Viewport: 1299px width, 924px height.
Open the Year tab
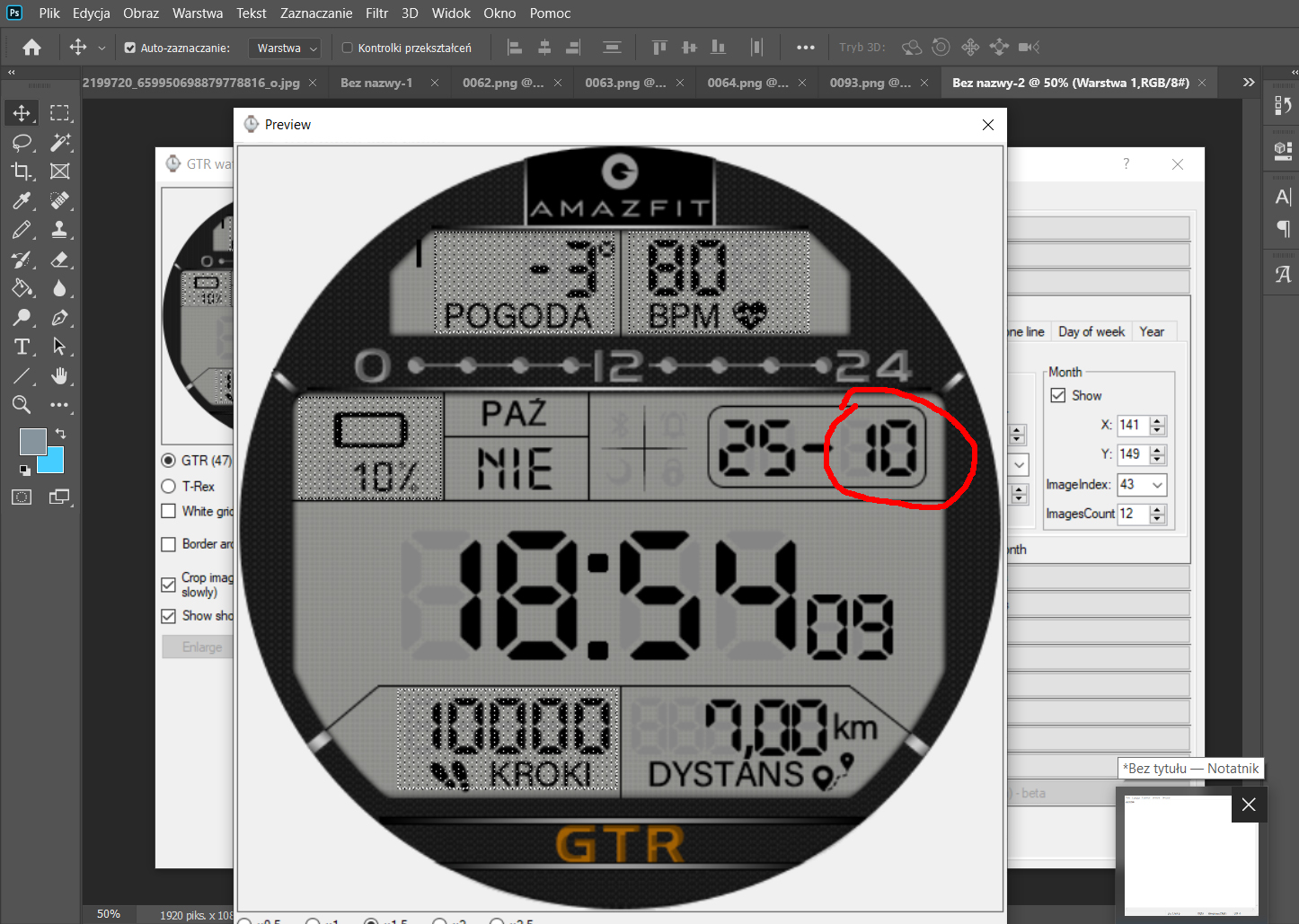(1152, 331)
